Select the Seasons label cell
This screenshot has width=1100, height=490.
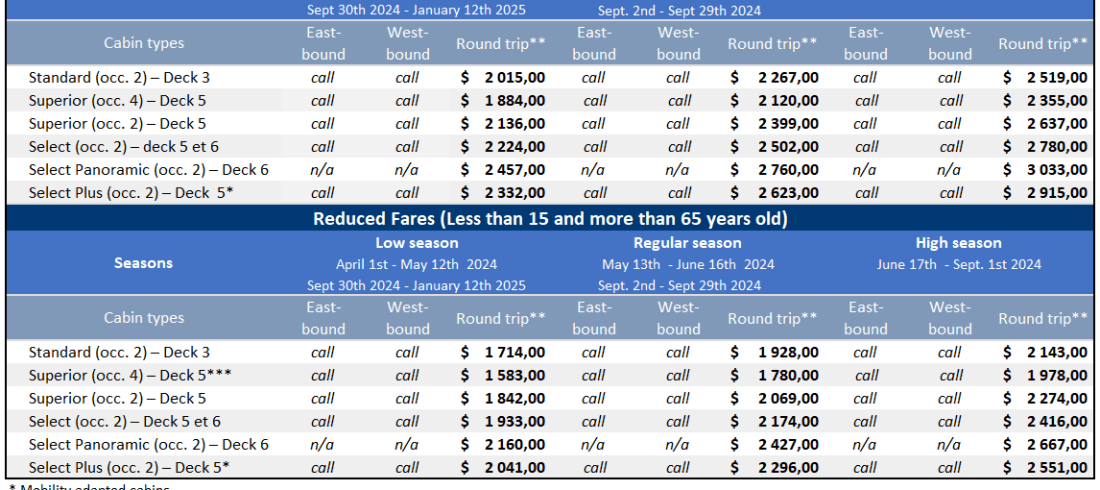[x=143, y=263]
